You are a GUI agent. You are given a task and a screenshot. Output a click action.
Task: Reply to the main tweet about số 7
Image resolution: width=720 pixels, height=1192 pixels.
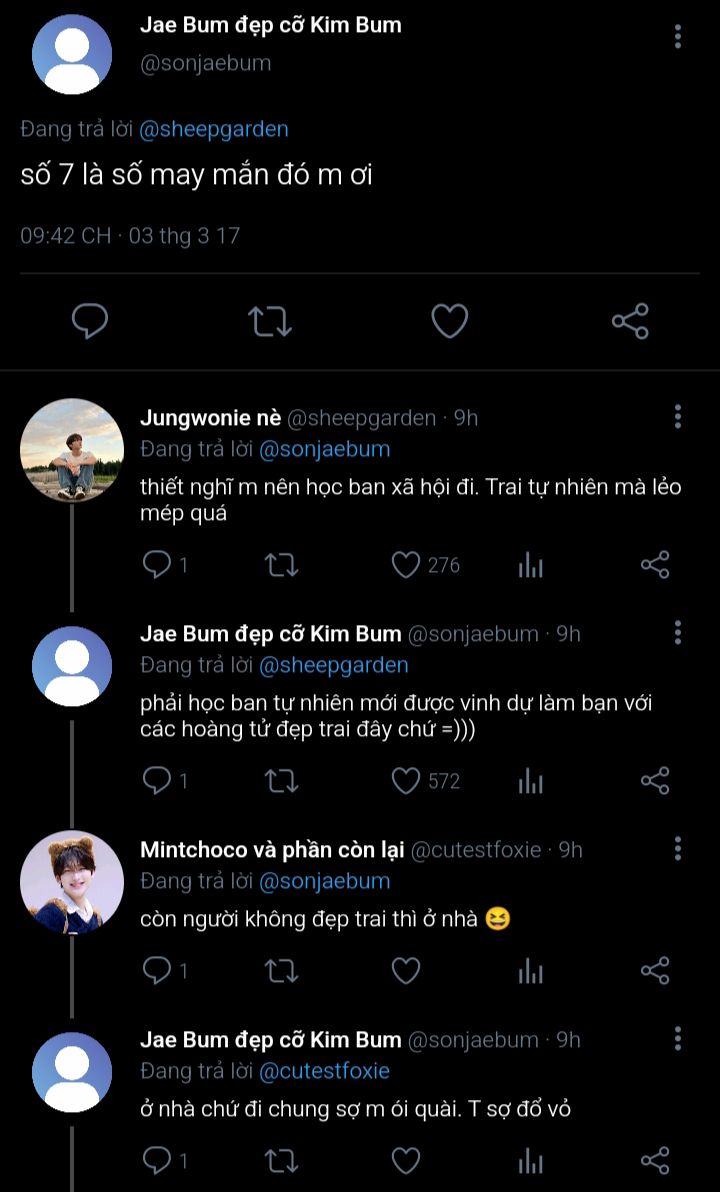click(x=90, y=321)
